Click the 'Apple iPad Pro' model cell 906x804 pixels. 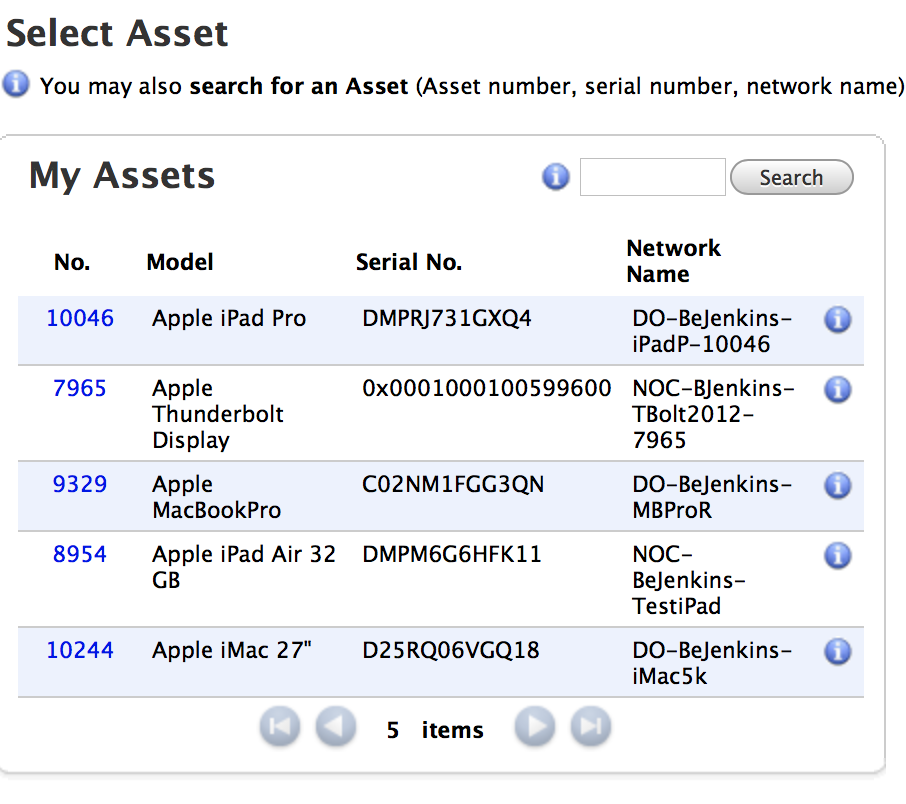pos(229,318)
